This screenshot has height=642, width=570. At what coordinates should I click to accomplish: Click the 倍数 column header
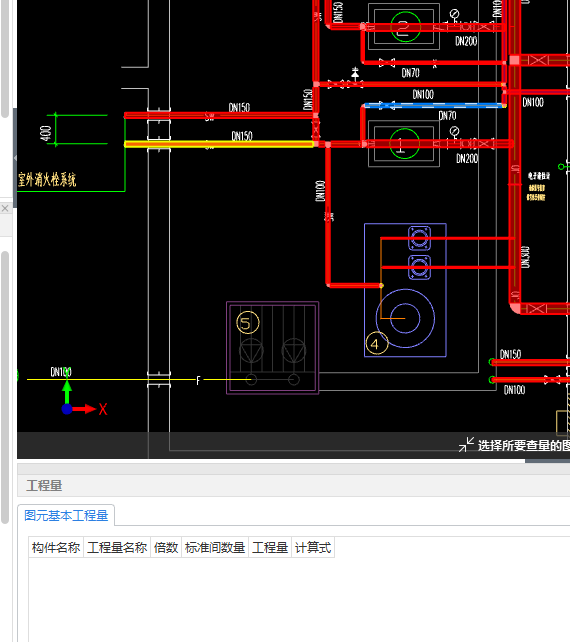pyautogui.click(x=166, y=547)
